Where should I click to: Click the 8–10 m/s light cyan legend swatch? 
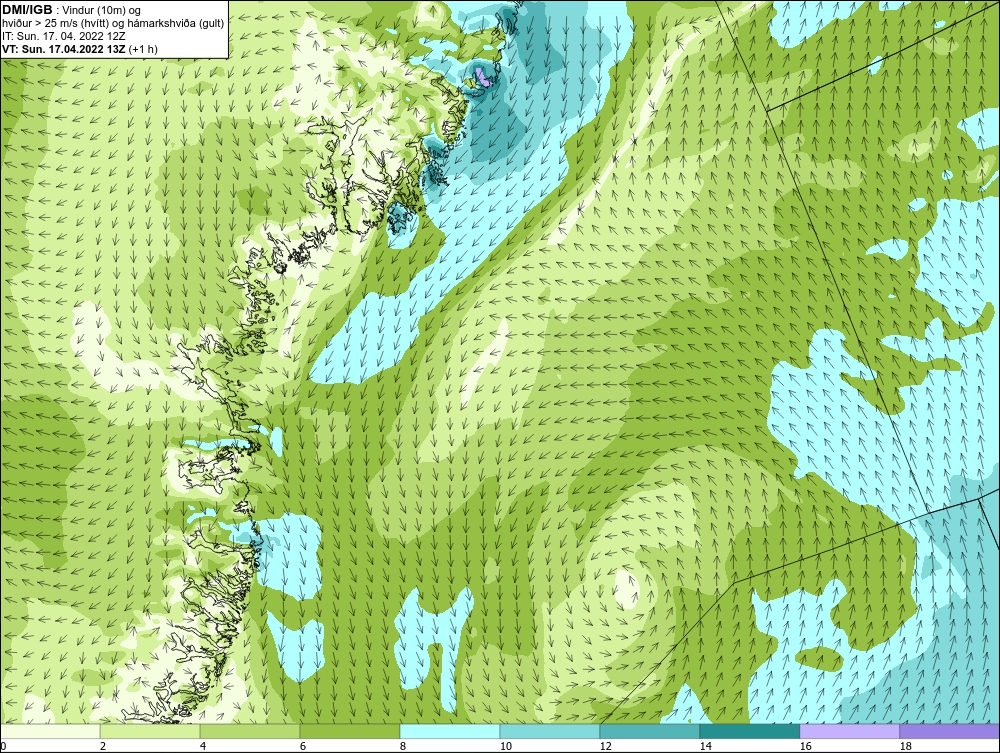(x=450, y=731)
